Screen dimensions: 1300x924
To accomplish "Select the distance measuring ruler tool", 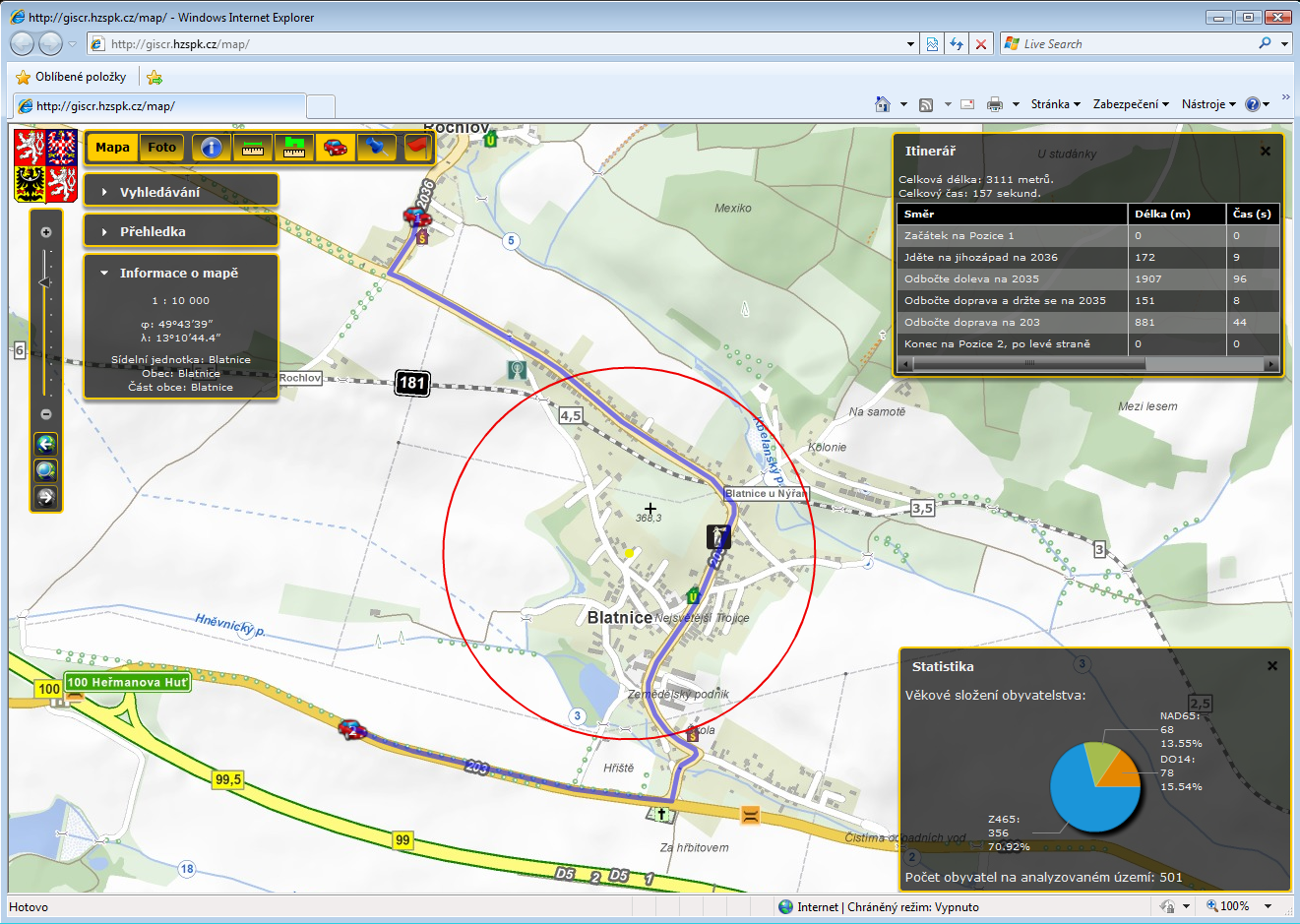I will point(253,148).
